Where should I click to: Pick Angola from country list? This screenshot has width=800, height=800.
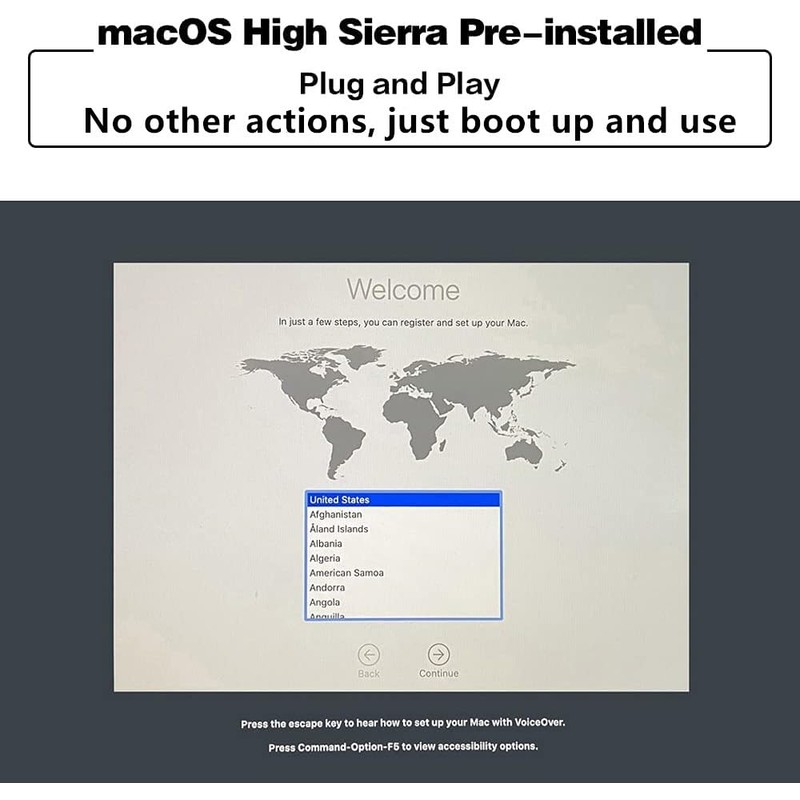tap(403, 602)
